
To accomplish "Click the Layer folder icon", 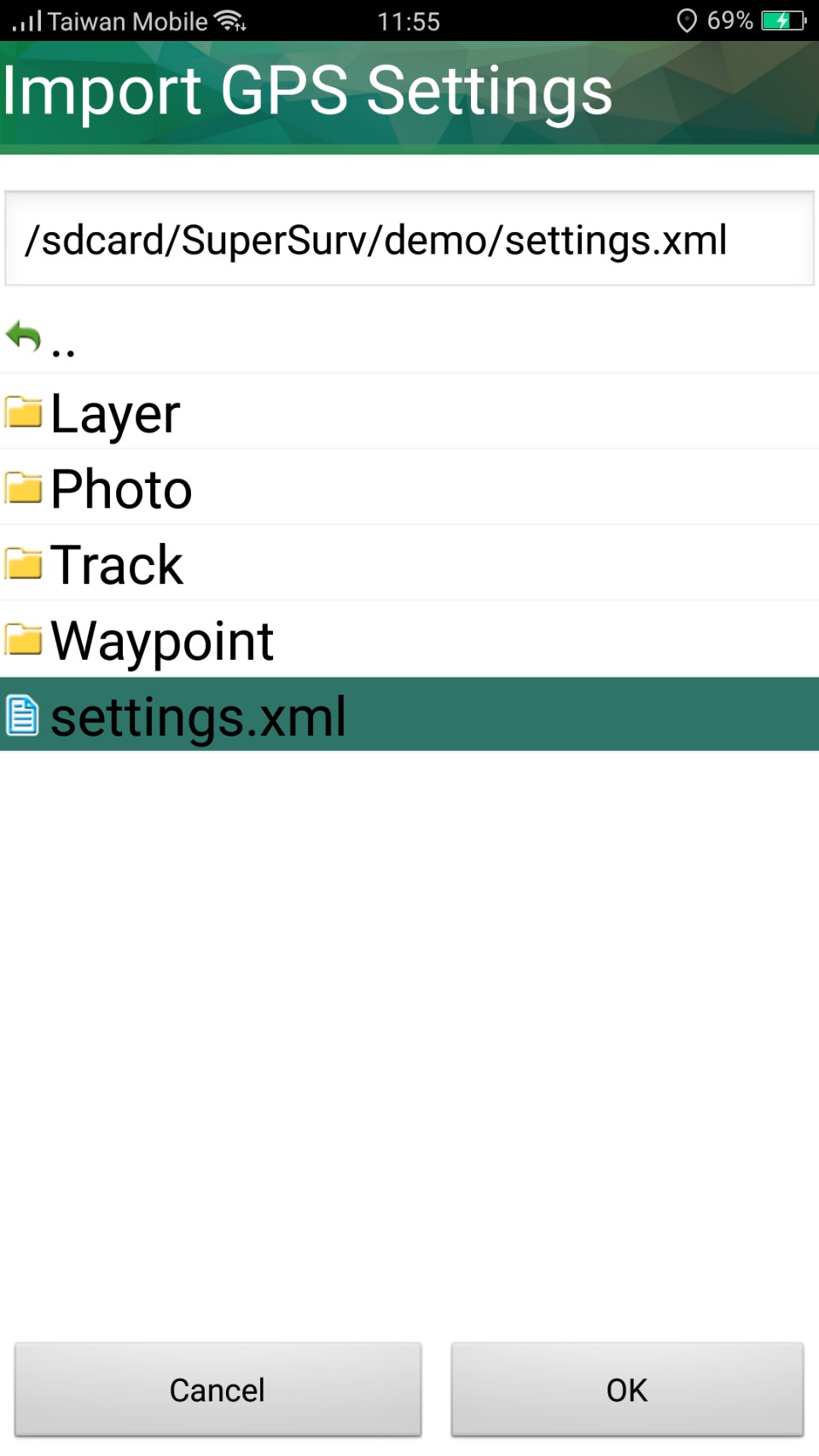I will [23, 412].
